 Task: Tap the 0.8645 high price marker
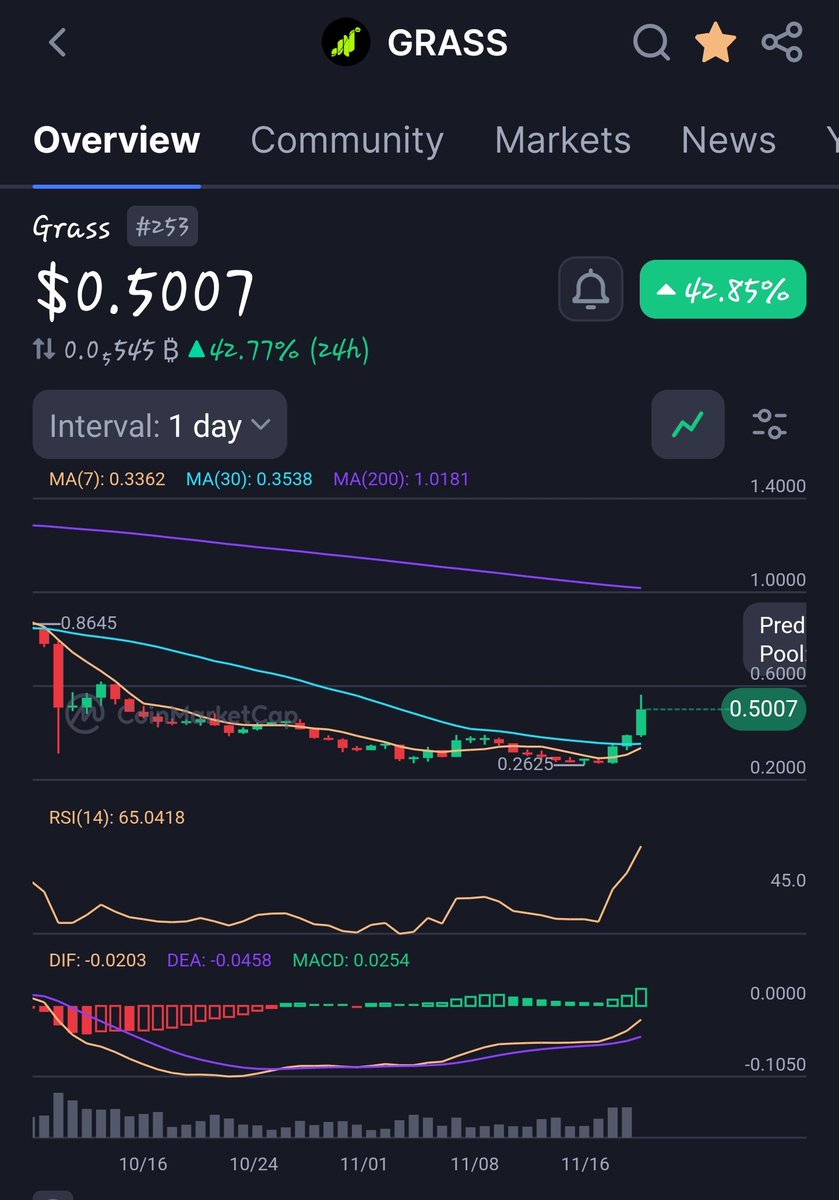click(88, 623)
